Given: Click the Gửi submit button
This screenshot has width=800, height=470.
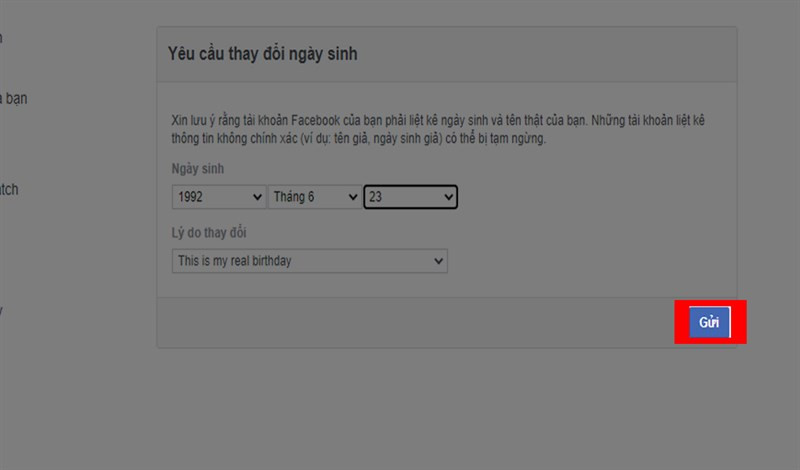Looking at the screenshot, I should (x=709, y=322).
